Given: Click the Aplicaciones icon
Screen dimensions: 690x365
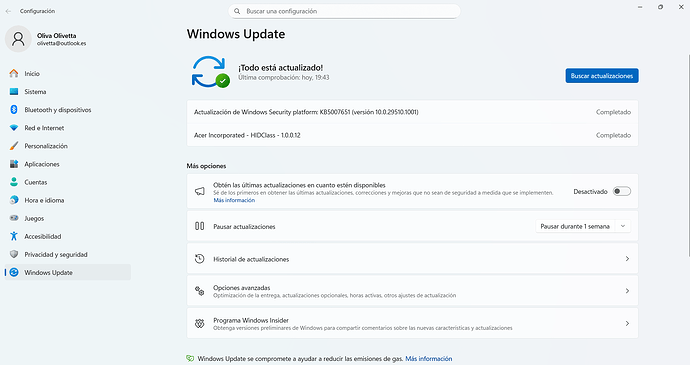Looking at the screenshot, I should click(x=14, y=164).
